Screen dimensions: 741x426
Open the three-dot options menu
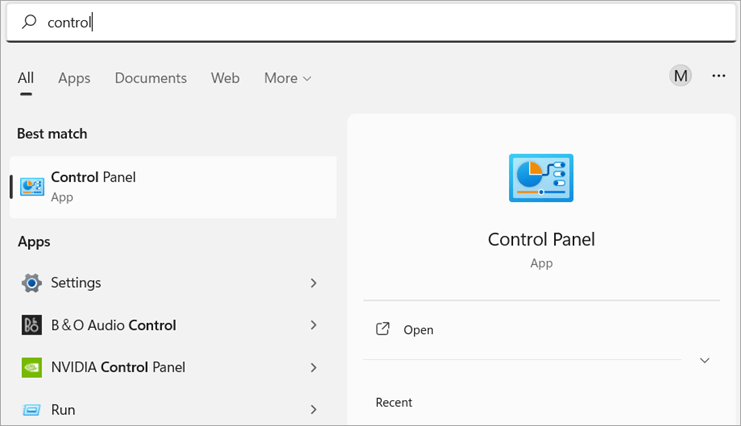click(x=718, y=76)
